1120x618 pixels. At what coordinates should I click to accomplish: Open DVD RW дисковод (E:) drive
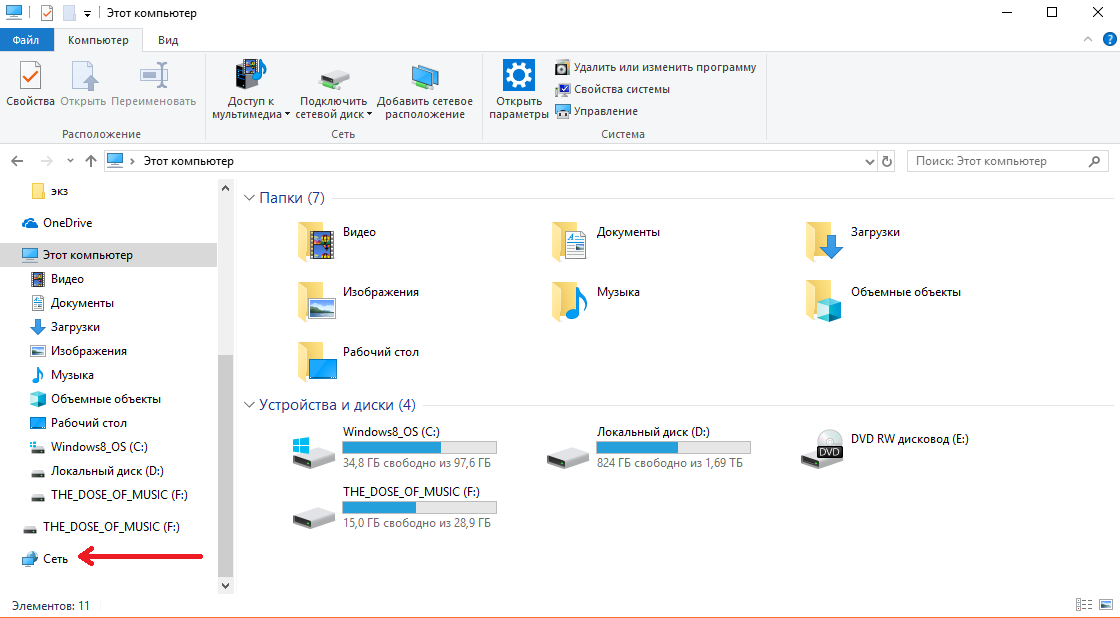pos(821,450)
